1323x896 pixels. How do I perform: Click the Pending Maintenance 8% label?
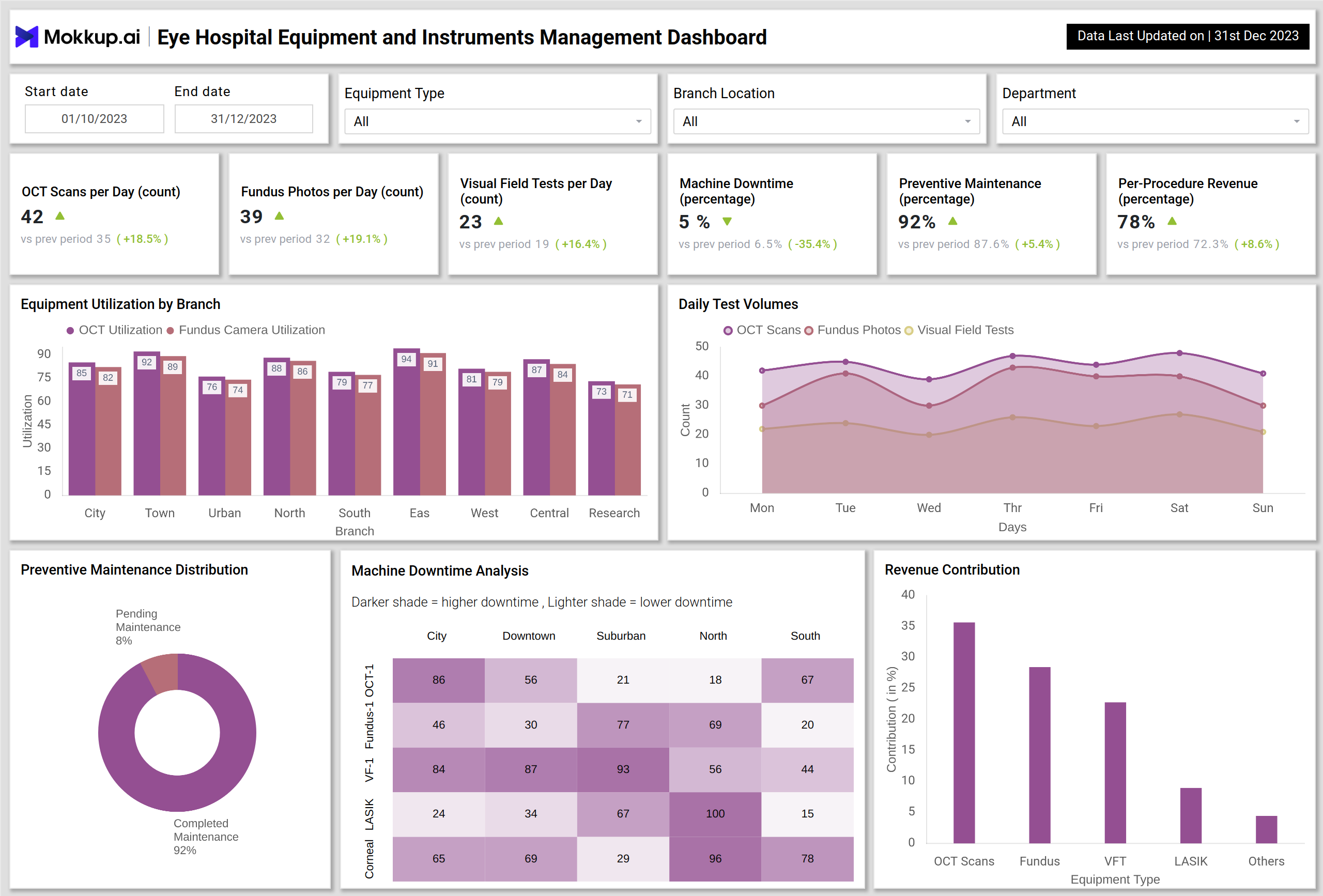click(x=148, y=627)
